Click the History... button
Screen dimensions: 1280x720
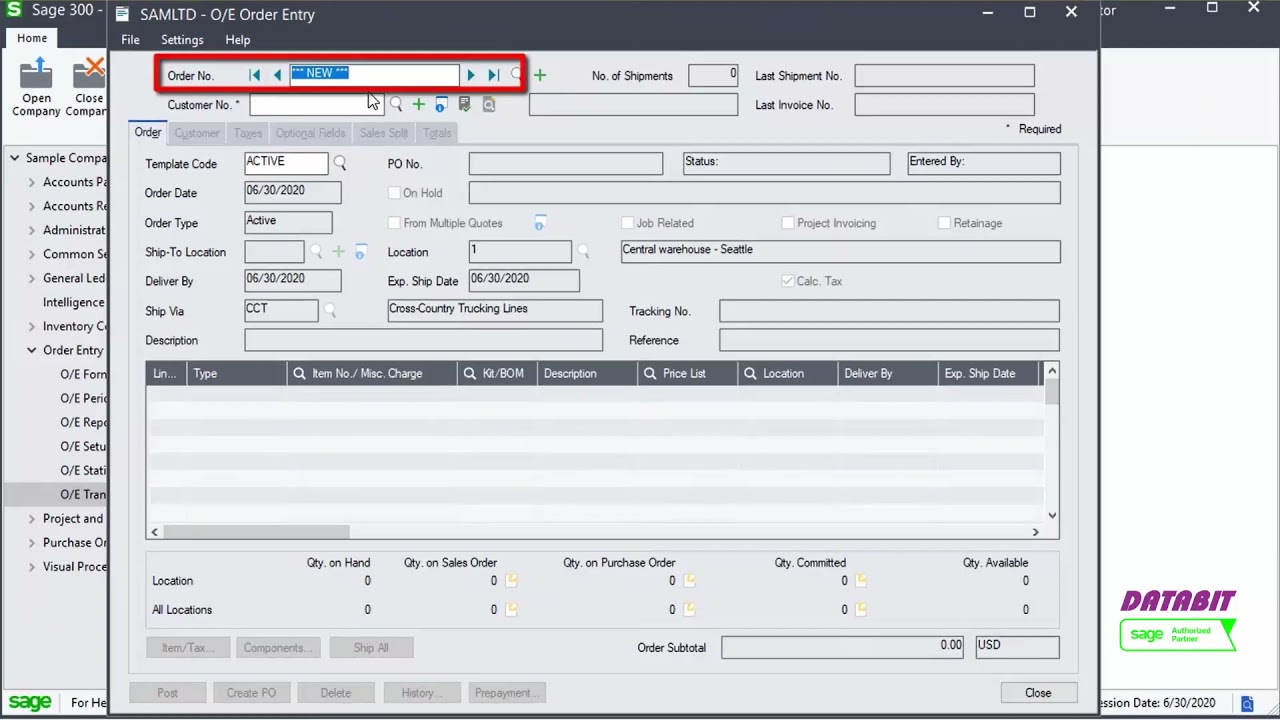(x=421, y=693)
